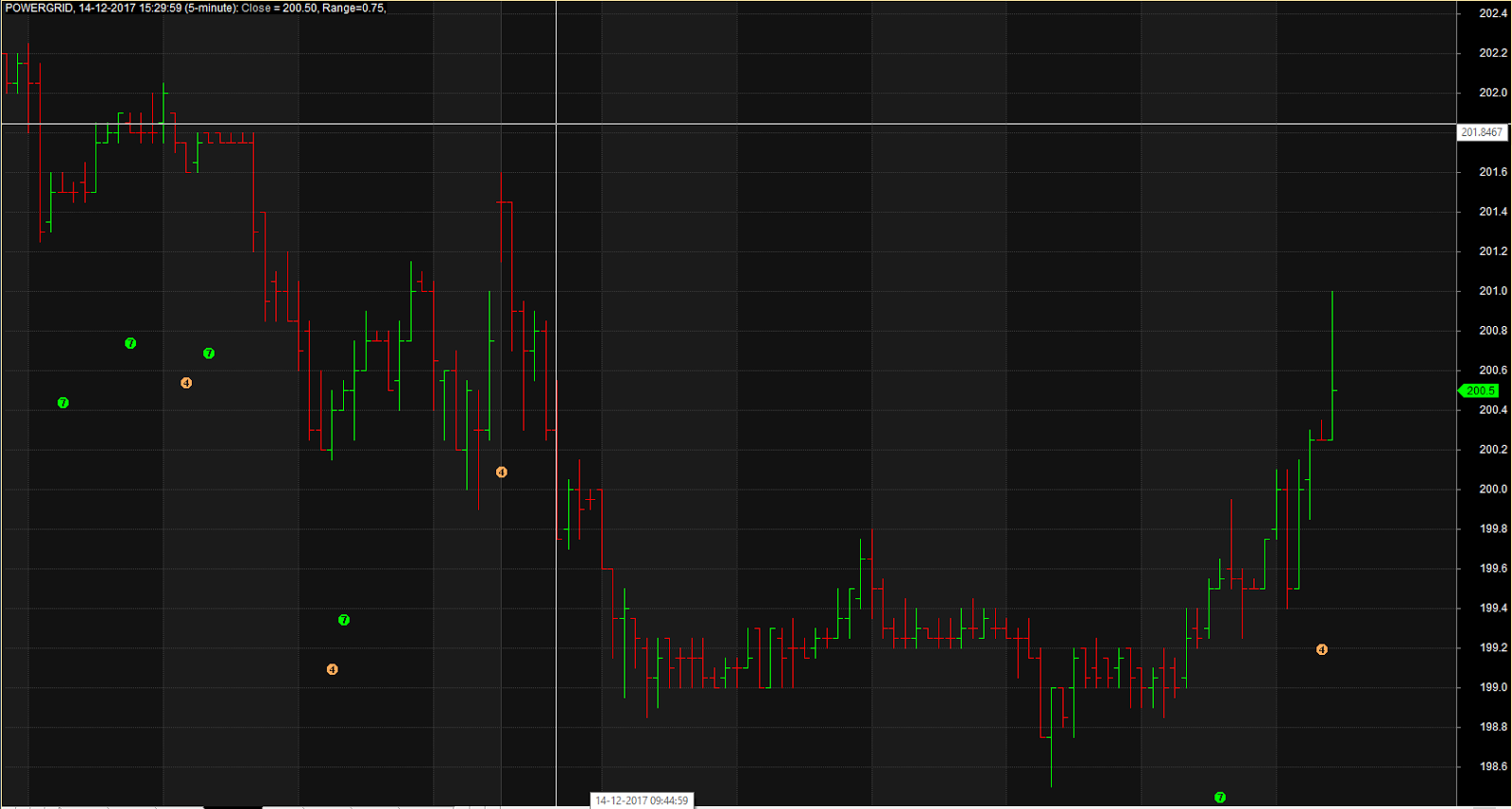
Task: Click the 200.6 price axis label
Action: click(1493, 370)
